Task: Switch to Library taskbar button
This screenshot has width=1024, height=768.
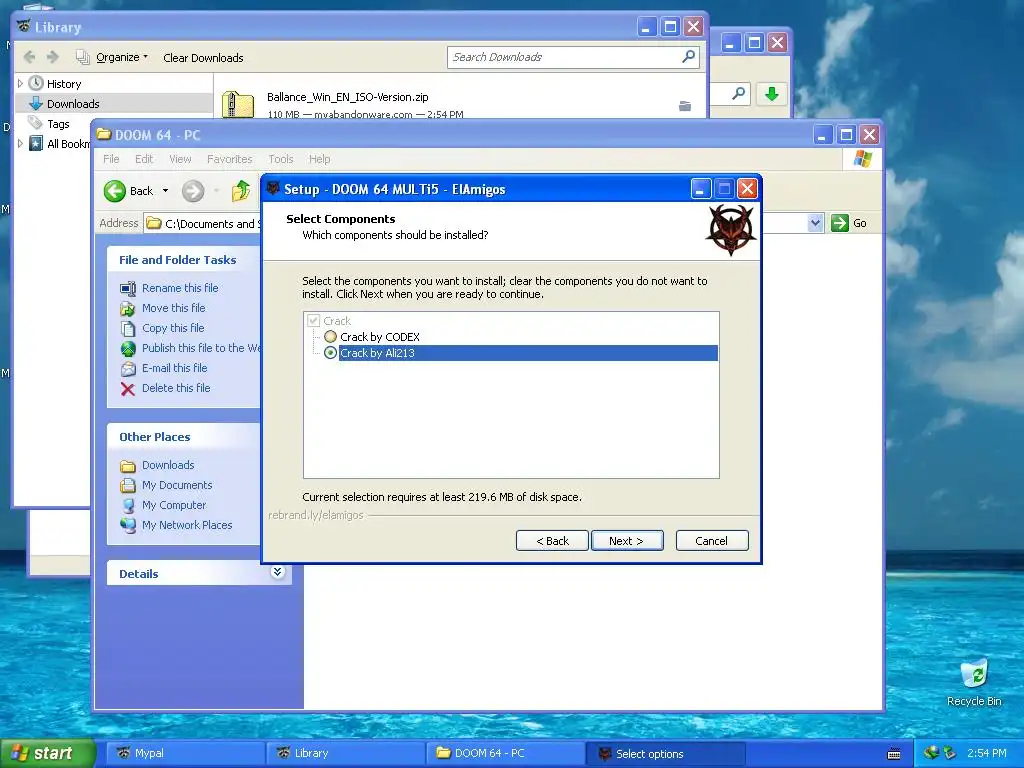Action: 345,753
